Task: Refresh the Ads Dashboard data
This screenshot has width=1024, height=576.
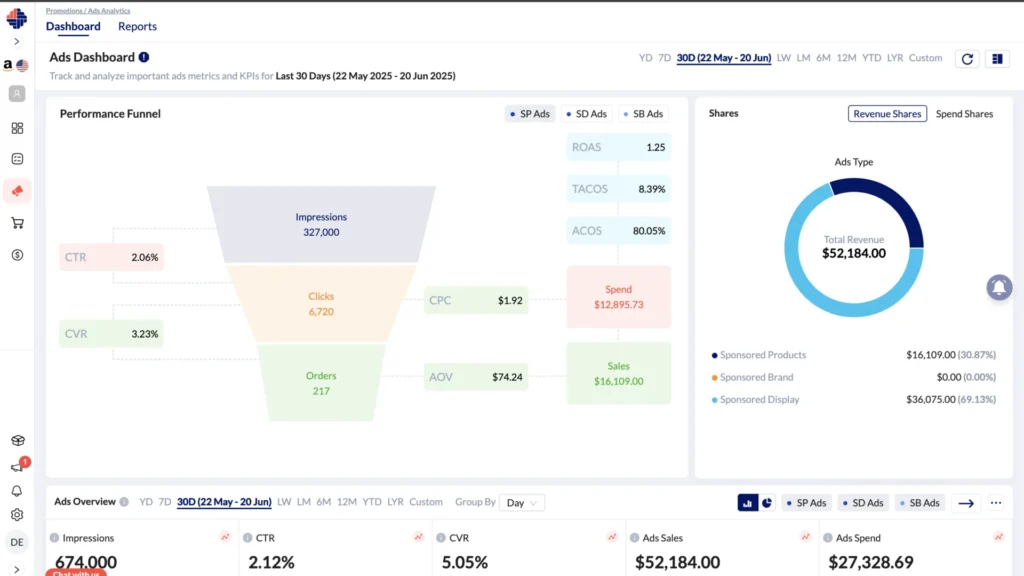Action: 967,59
